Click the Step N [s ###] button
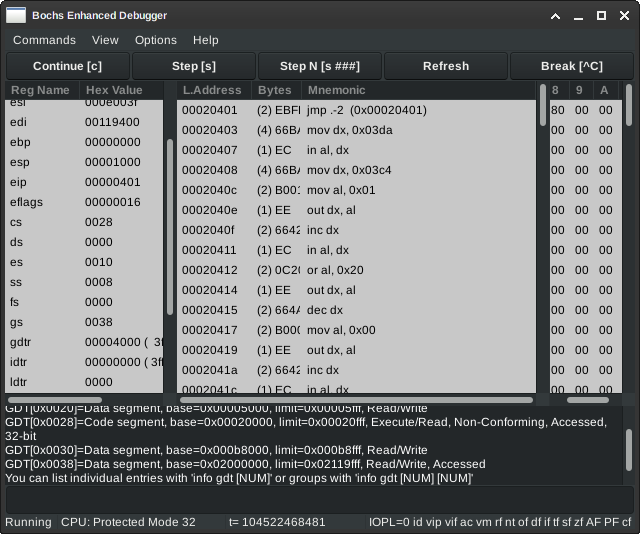Viewport: 640px width, 534px height. 320,66
